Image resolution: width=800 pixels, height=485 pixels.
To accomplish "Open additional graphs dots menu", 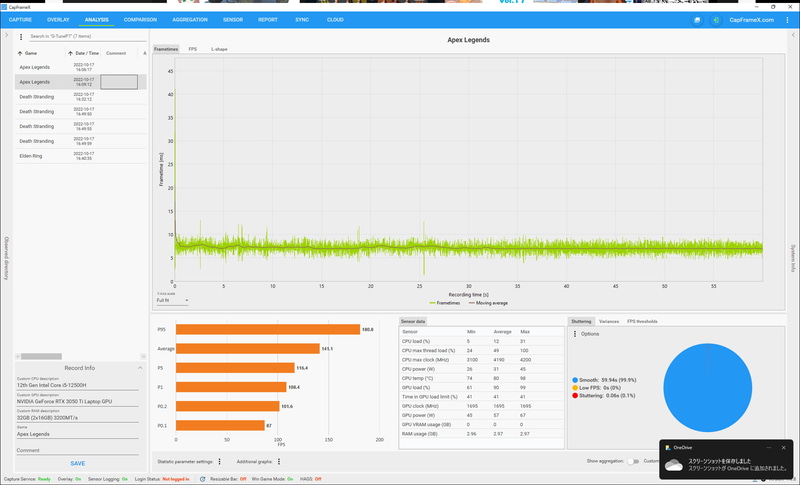I will tap(279, 462).
